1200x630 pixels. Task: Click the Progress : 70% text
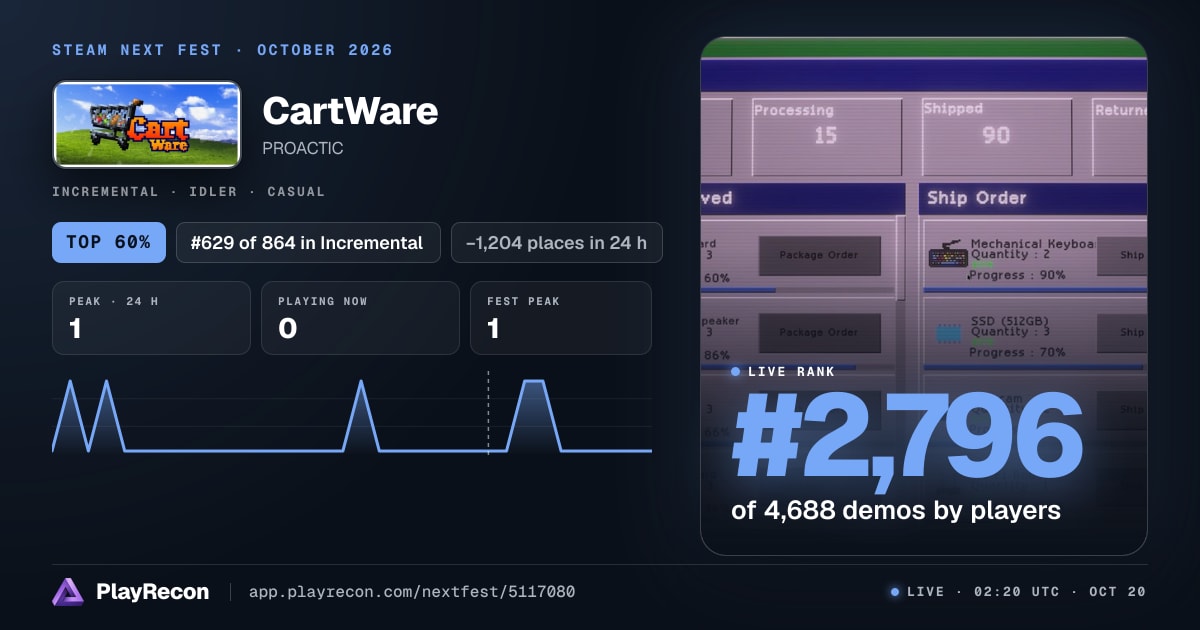(1017, 352)
